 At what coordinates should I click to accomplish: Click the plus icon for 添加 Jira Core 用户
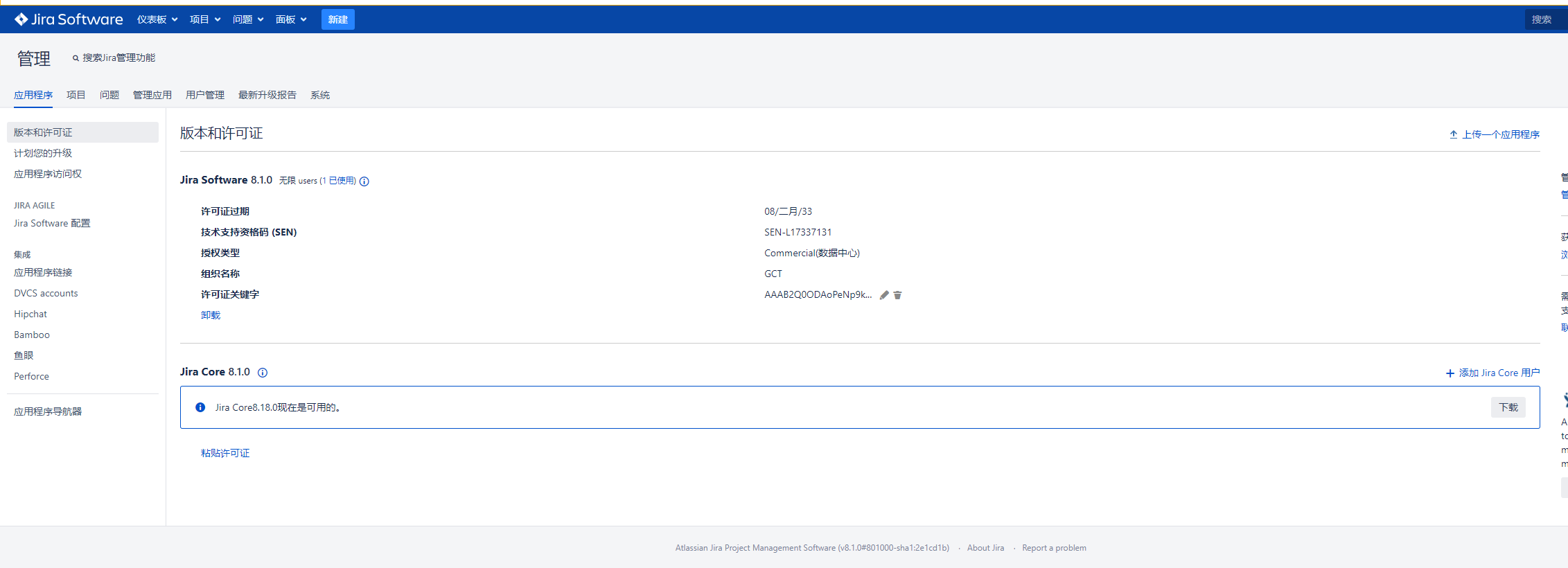[1450, 373]
